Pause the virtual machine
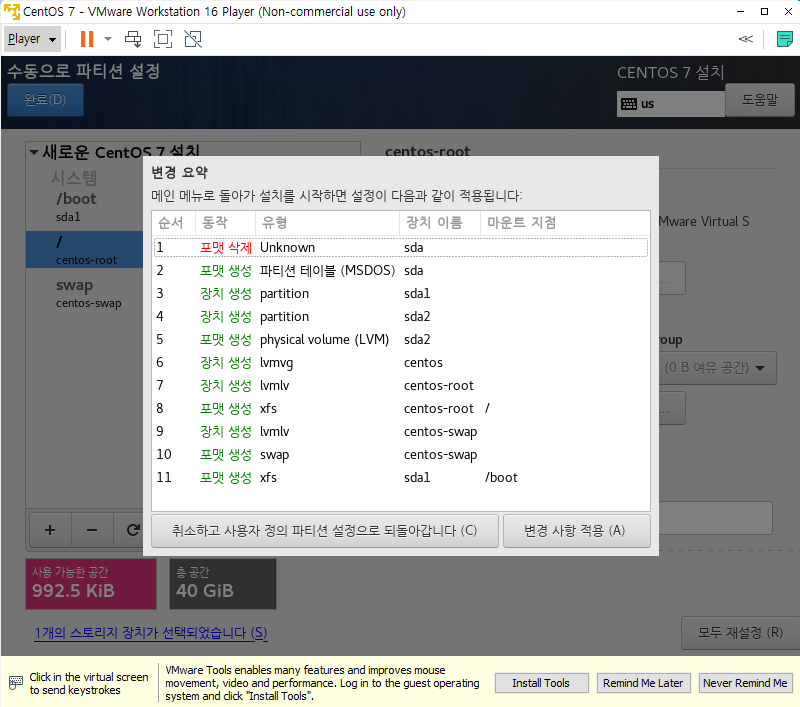 pos(87,39)
